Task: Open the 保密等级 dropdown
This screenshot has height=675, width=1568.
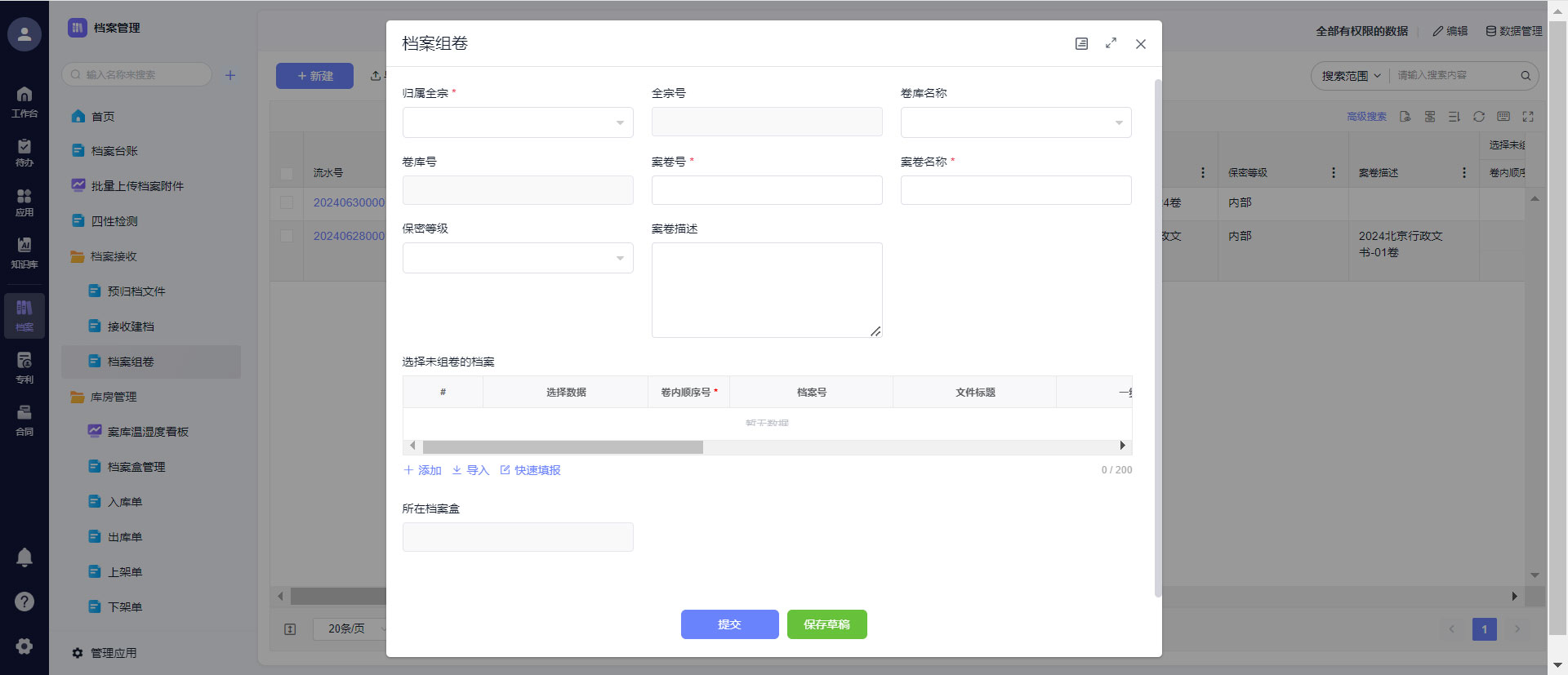Action: pos(518,258)
